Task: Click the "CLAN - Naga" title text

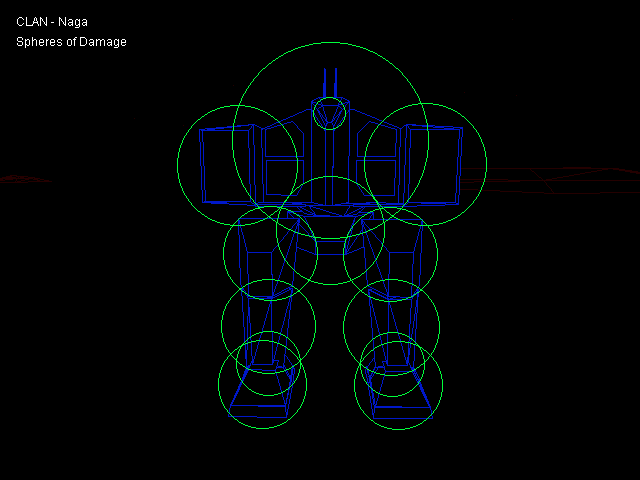Action: (x=52, y=22)
